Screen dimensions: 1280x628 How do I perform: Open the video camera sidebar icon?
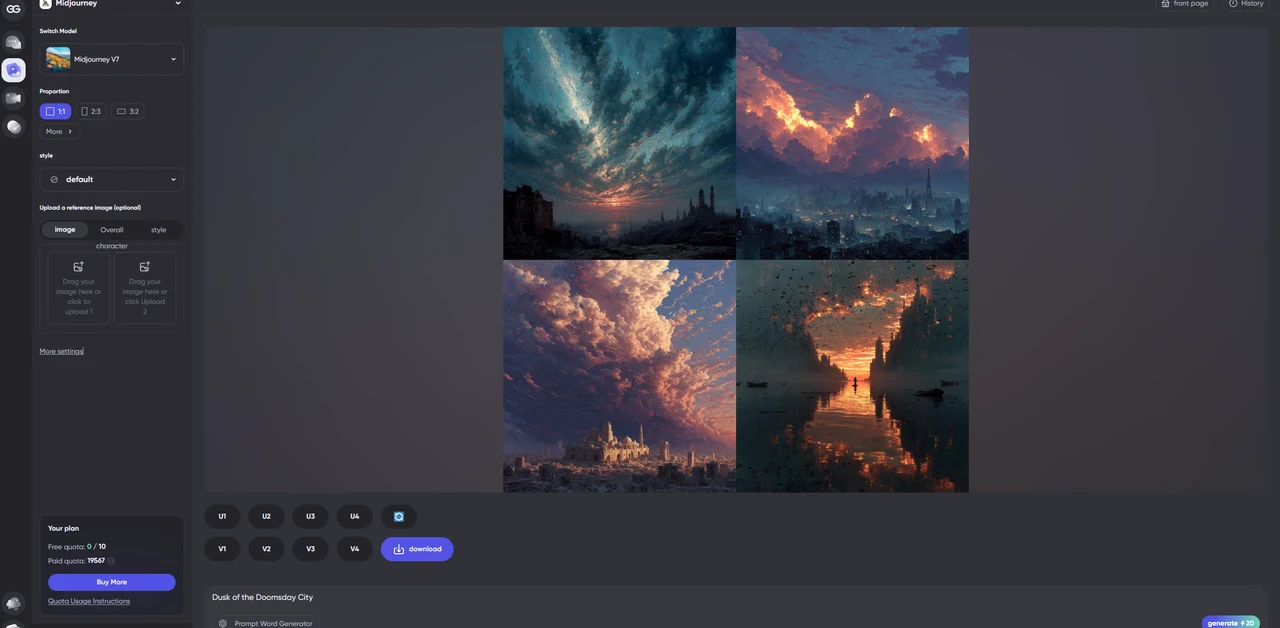point(14,98)
